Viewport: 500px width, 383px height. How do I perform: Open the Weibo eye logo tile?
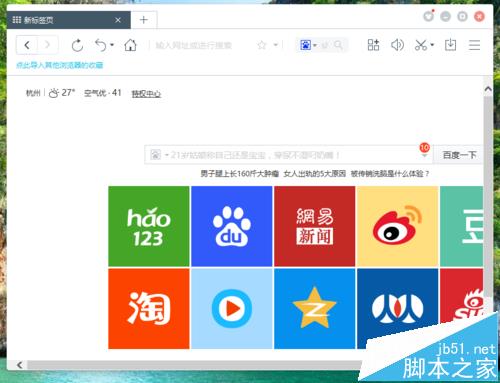[397, 226]
